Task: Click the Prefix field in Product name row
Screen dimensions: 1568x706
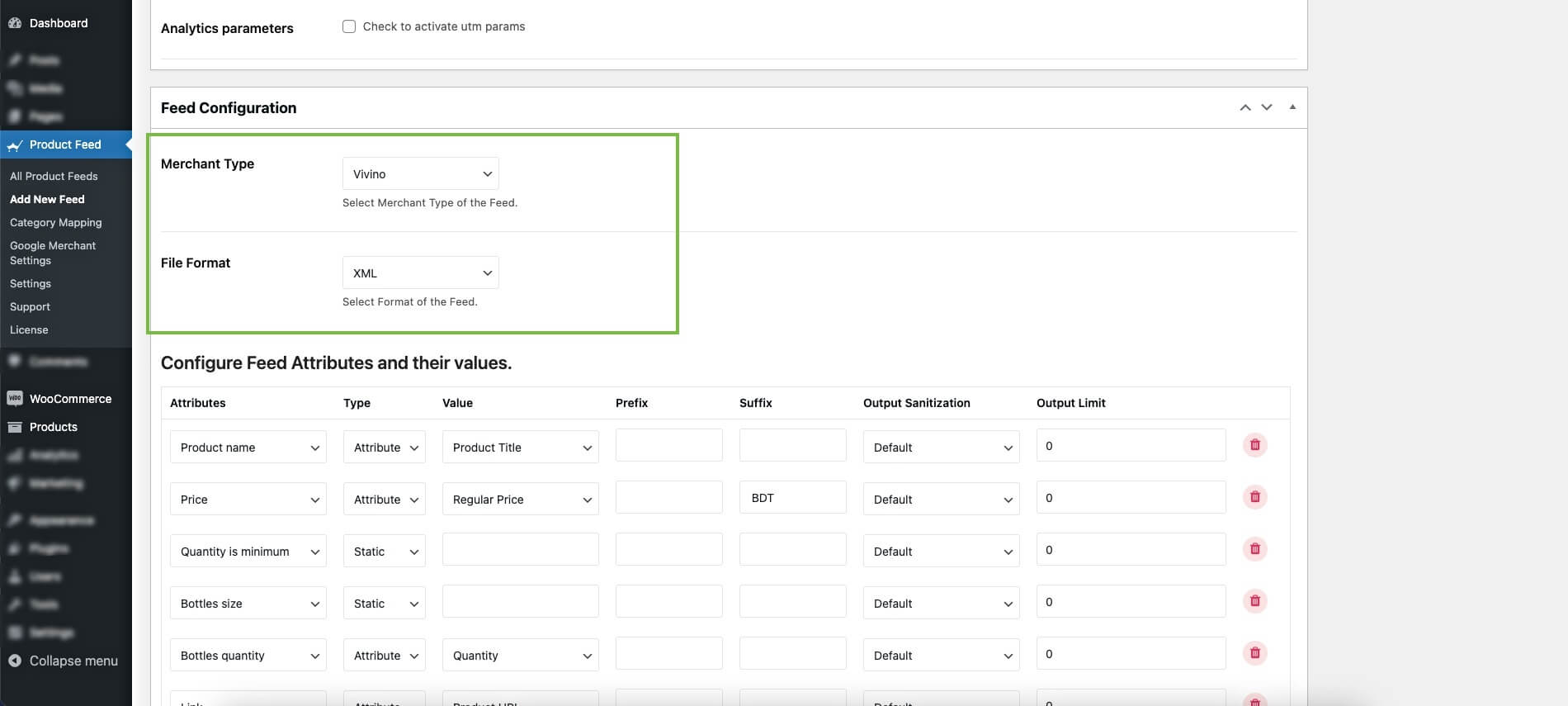Action: click(x=669, y=445)
